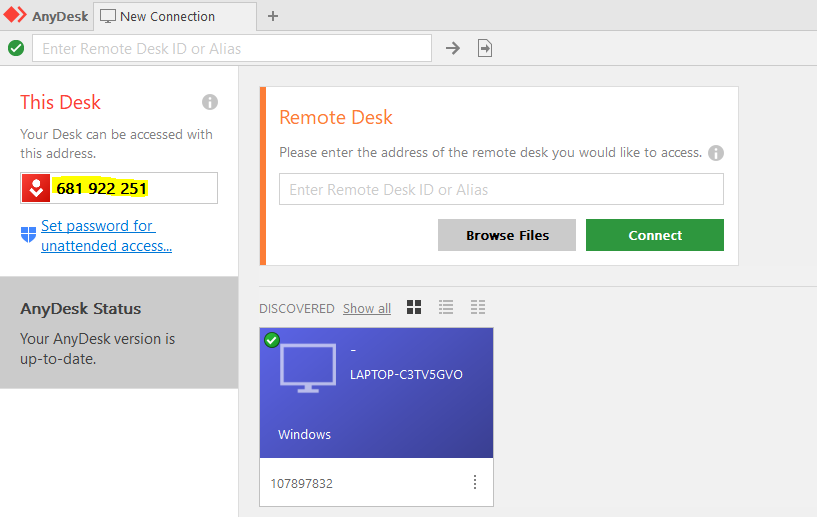Open Set password for unattended access link
Image resolution: width=817 pixels, height=517 pixels.
coord(106,236)
